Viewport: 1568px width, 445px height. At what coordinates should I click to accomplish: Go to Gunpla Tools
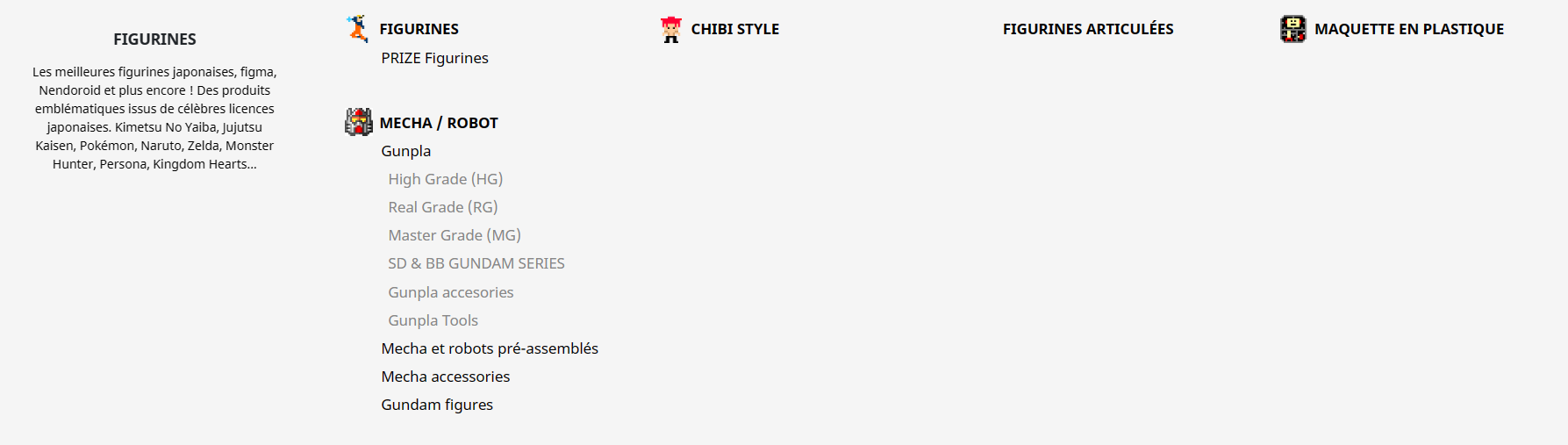(x=433, y=320)
